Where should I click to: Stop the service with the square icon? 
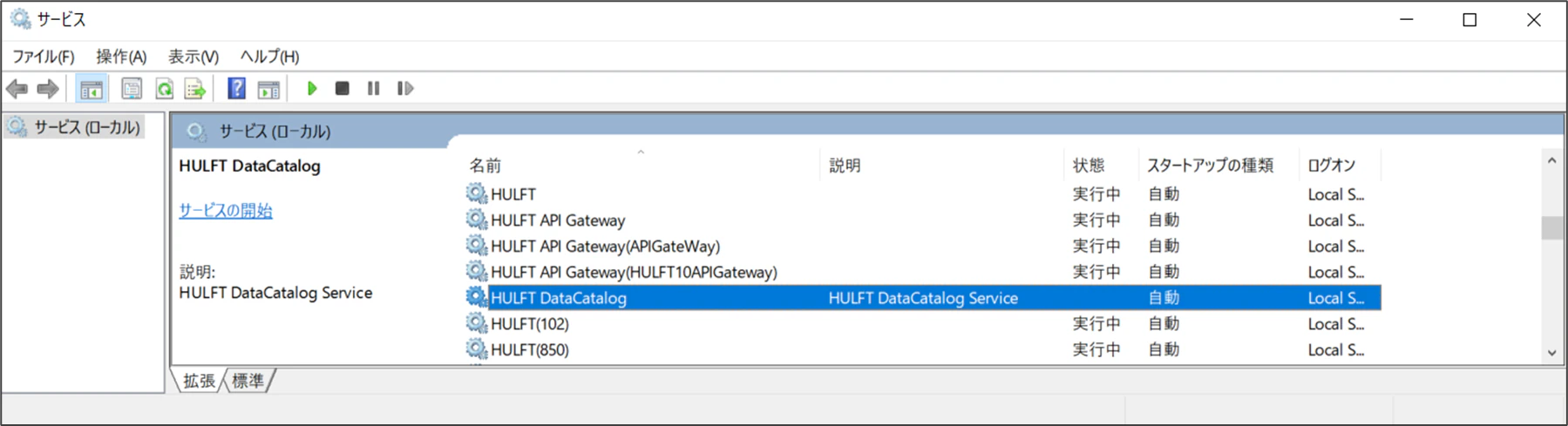pyautogui.click(x=343, y=88)
